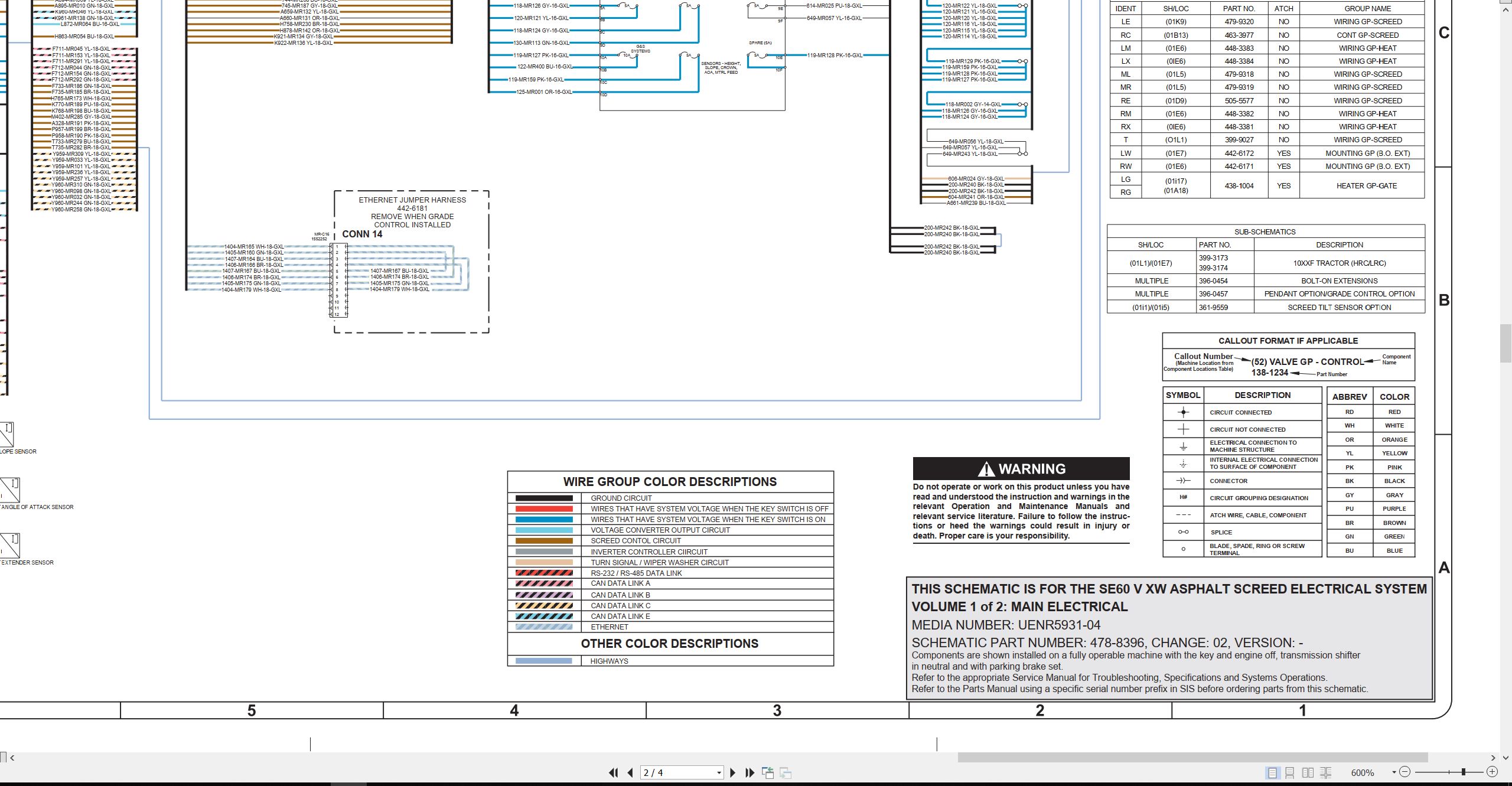1512x786 pixels.
Task: Select continuous page view mode
Action: (1290, 772)
